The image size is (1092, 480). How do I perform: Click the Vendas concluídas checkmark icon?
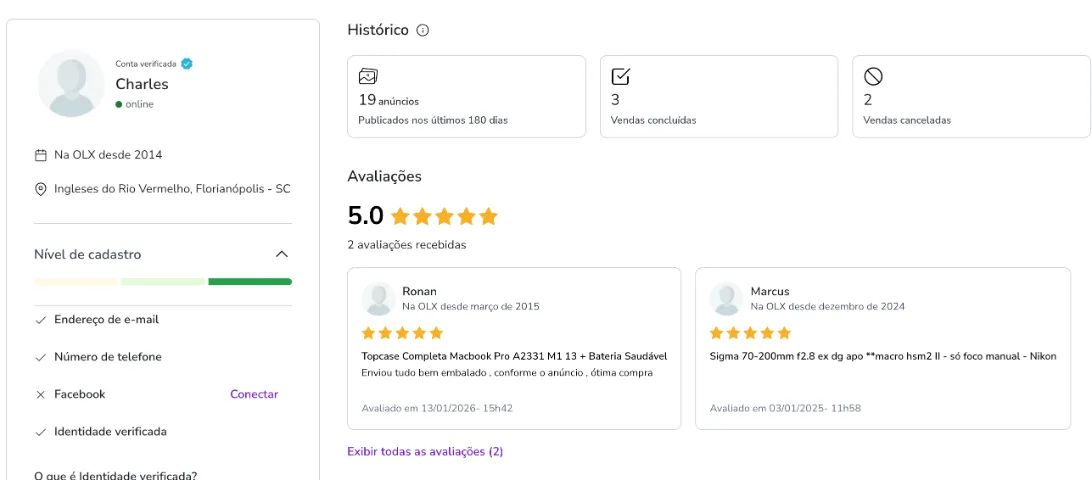[x=620, y=76]
